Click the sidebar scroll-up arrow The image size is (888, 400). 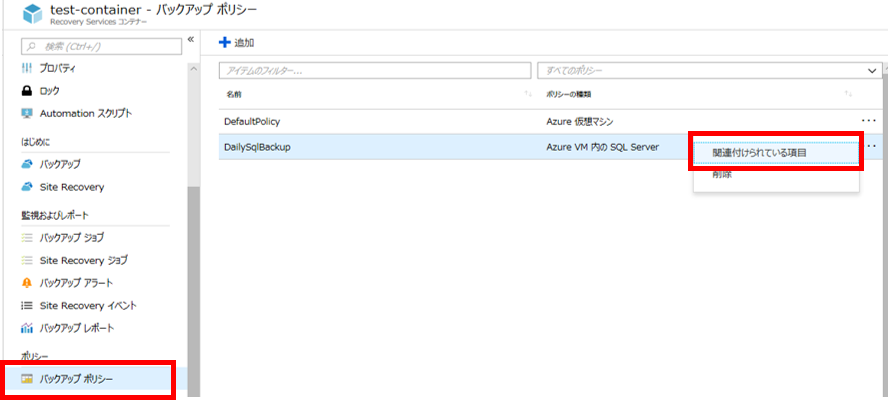click(x=193, y=69)
